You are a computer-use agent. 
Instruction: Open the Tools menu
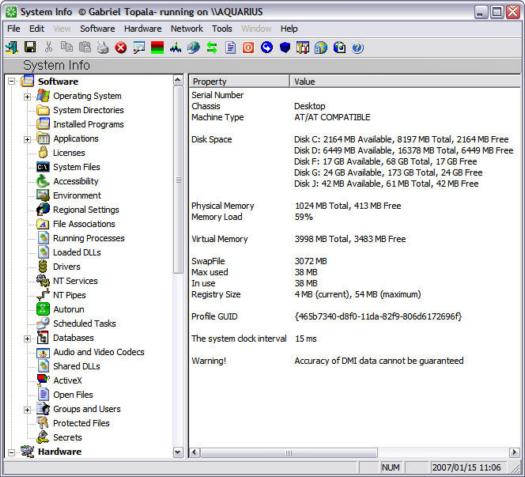tap(222, 29)
